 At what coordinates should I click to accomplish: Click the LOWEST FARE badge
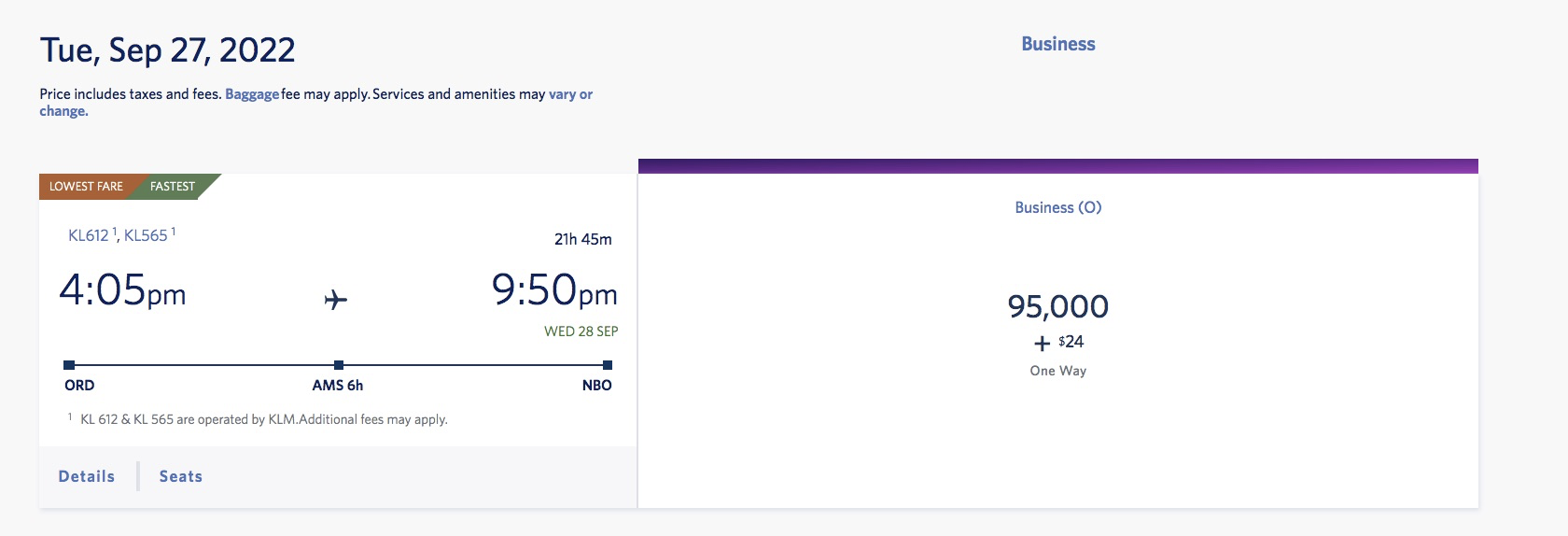(86, 187)
